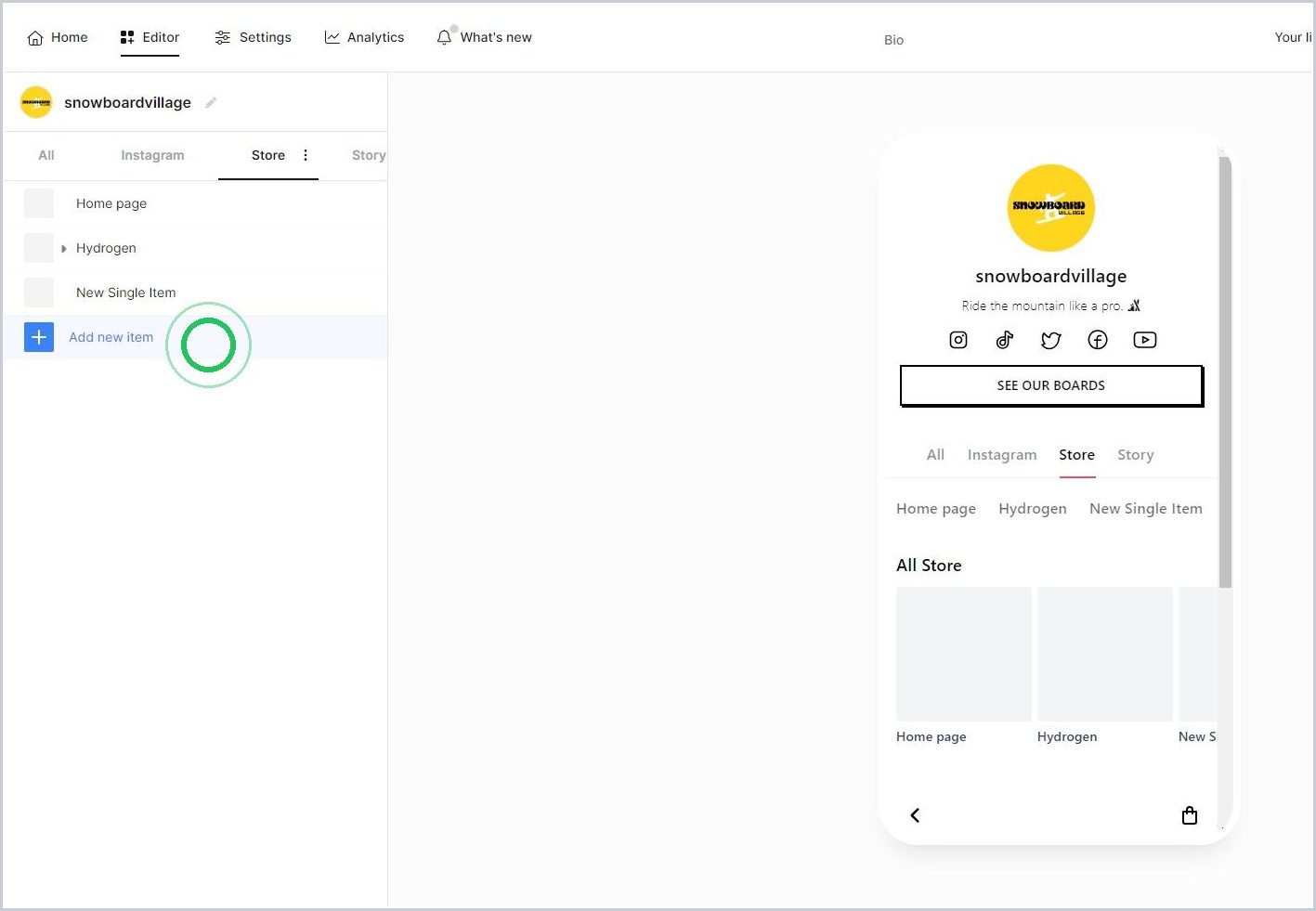The width and height of the screenshot is (1316, 911).
Task: Select the Store tab in phone preview
Action: pos(1077,455)
